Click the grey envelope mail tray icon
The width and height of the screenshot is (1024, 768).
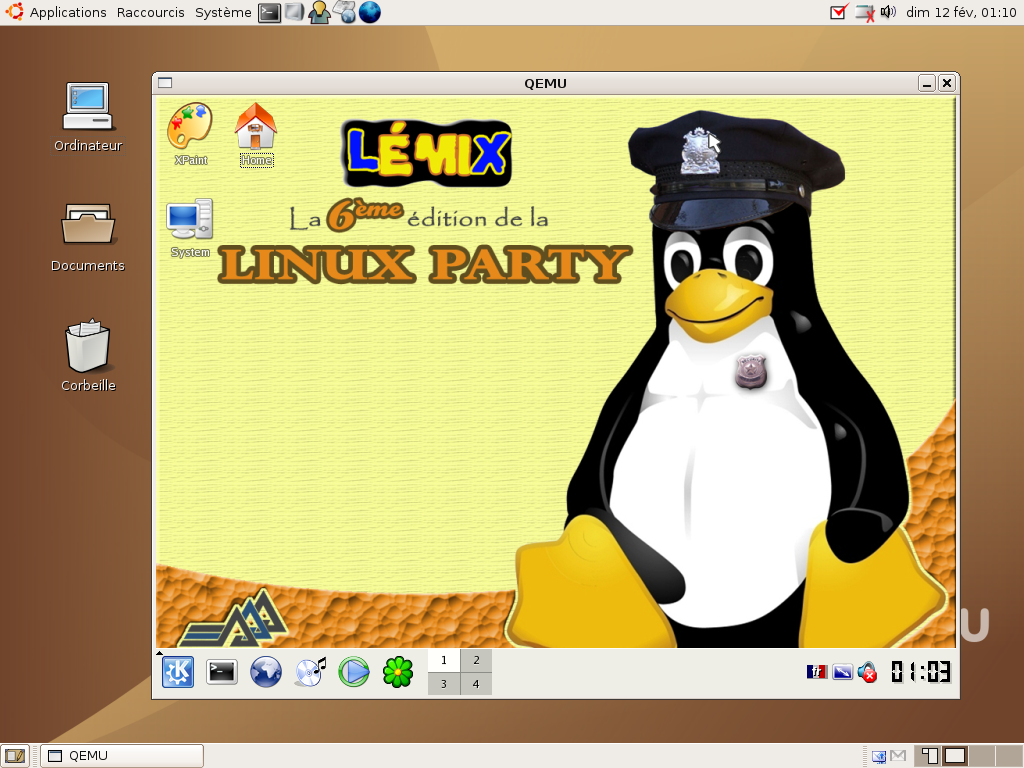click(899, 756)
